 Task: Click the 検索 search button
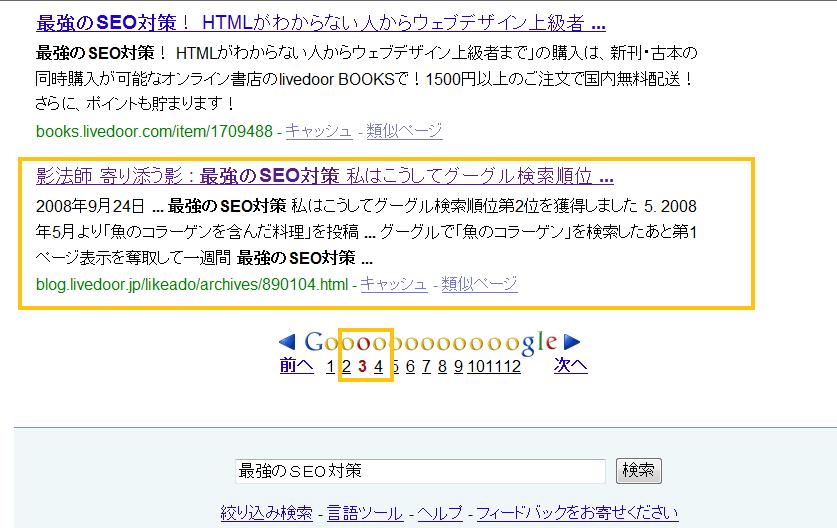[638, 470]
